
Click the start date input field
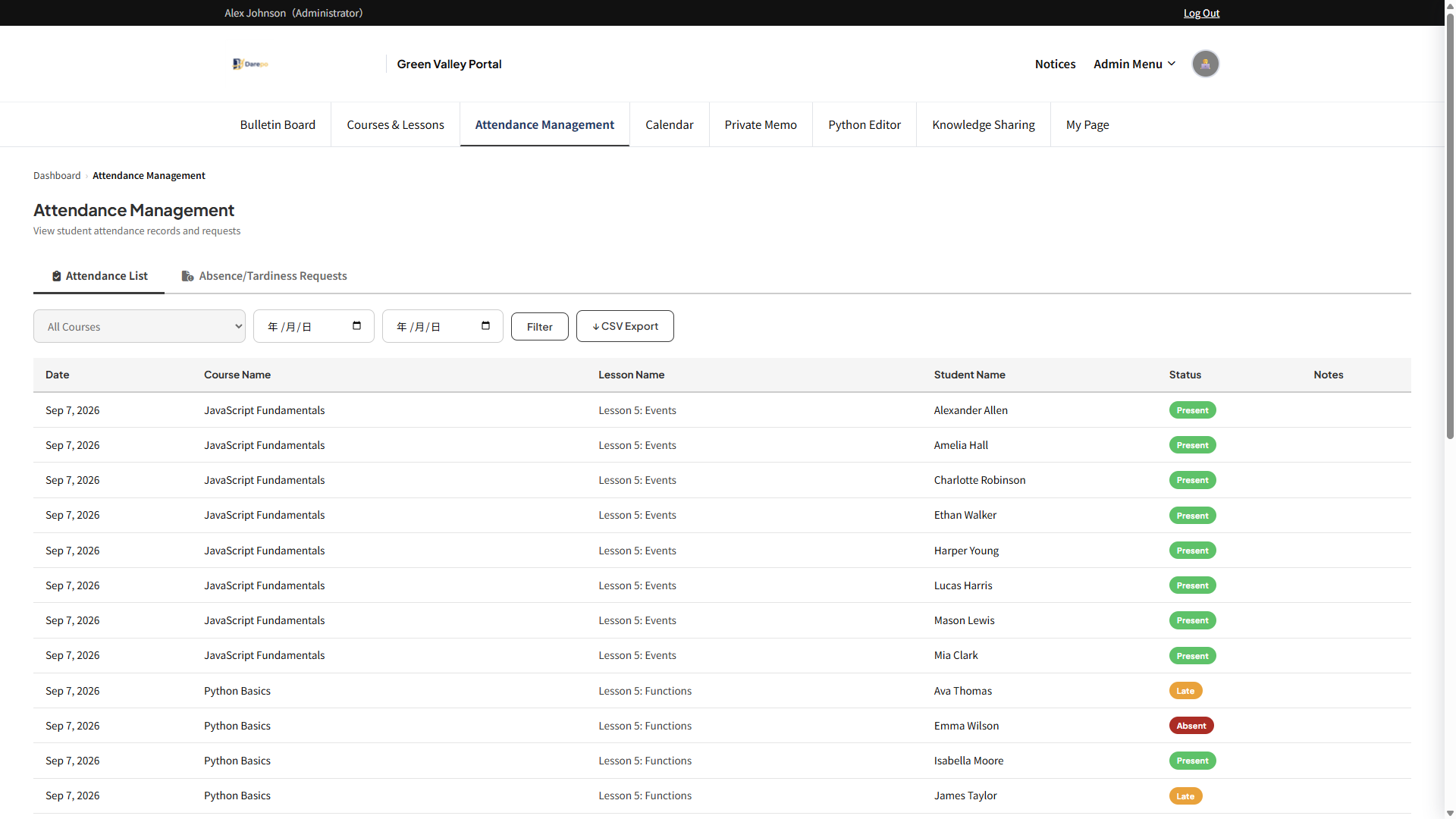pyautogui.click(x=314, y=326)
